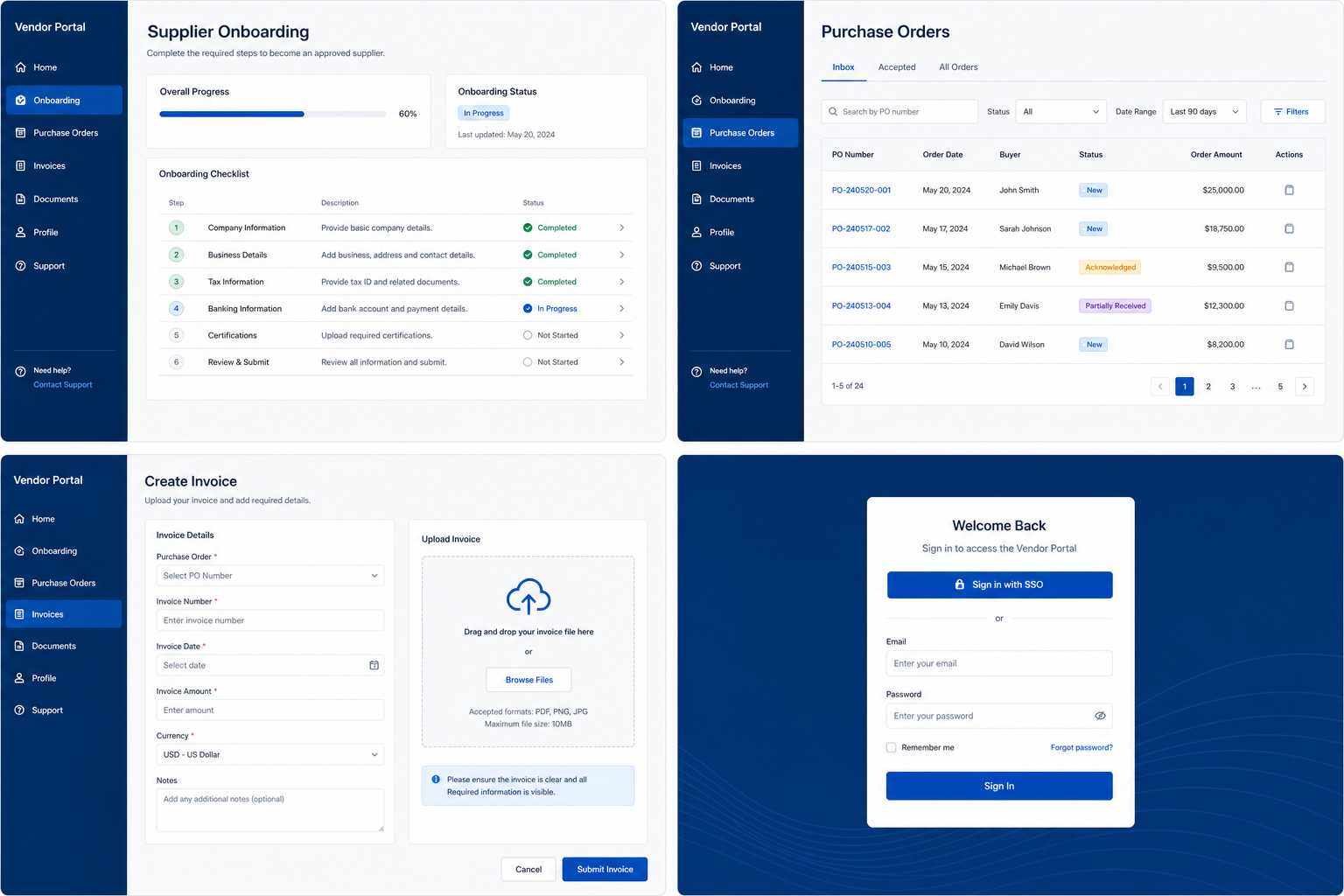The height and width of the screenshot is (896, 1344).
Task: Click Submit Invoice button
Action: (605, 869)
